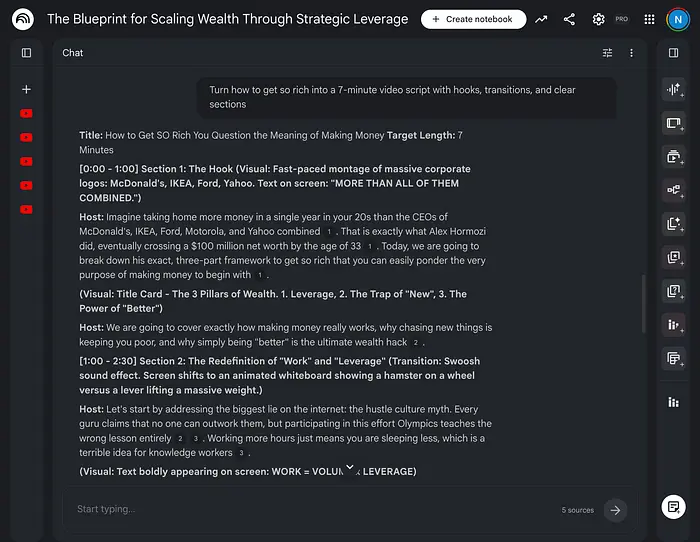700x542 pixels.
Task: Click the scroll-down chevron in chat
Action: 350,468
